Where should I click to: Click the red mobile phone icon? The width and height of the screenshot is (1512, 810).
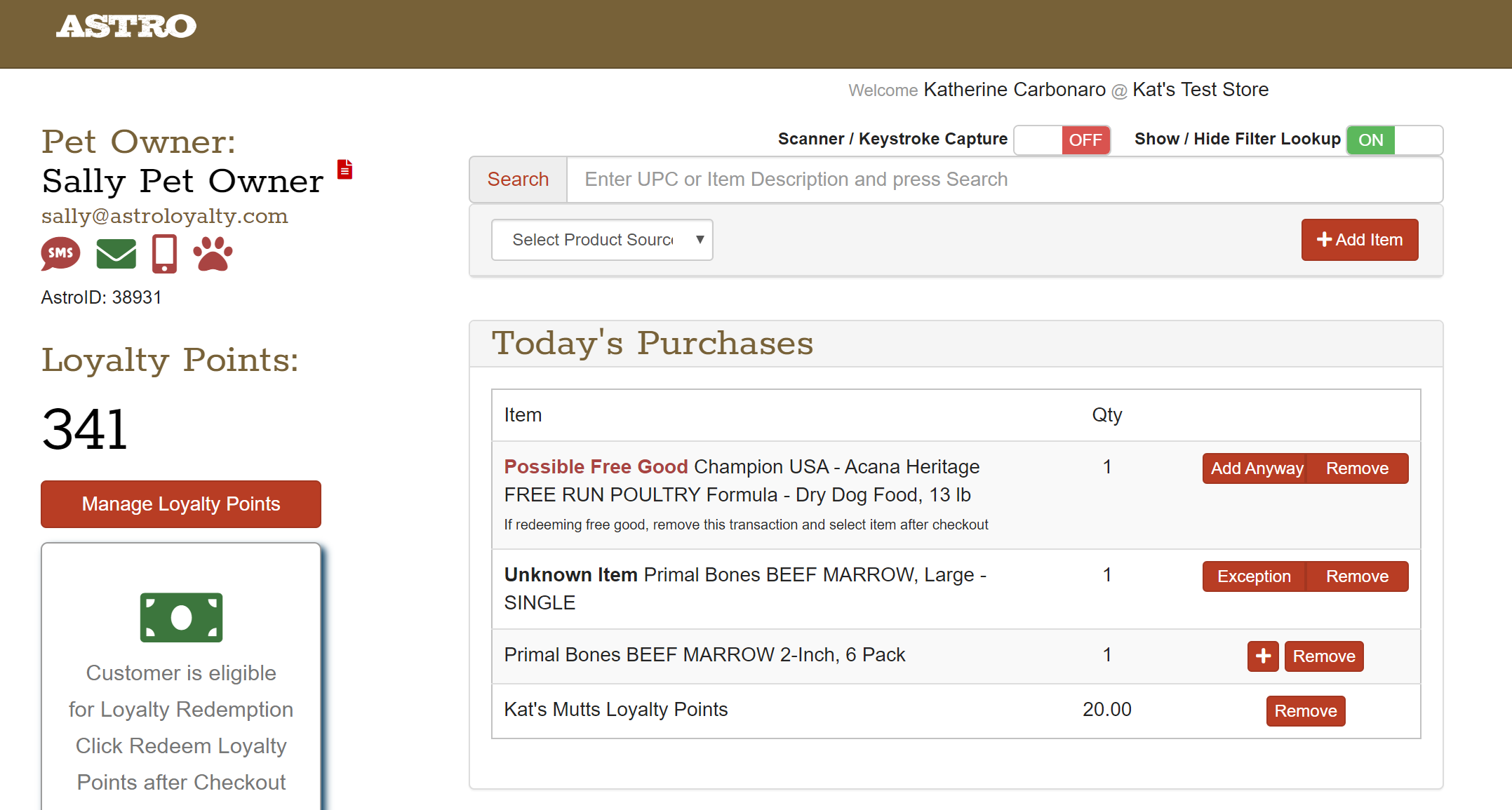click(164, 254)
